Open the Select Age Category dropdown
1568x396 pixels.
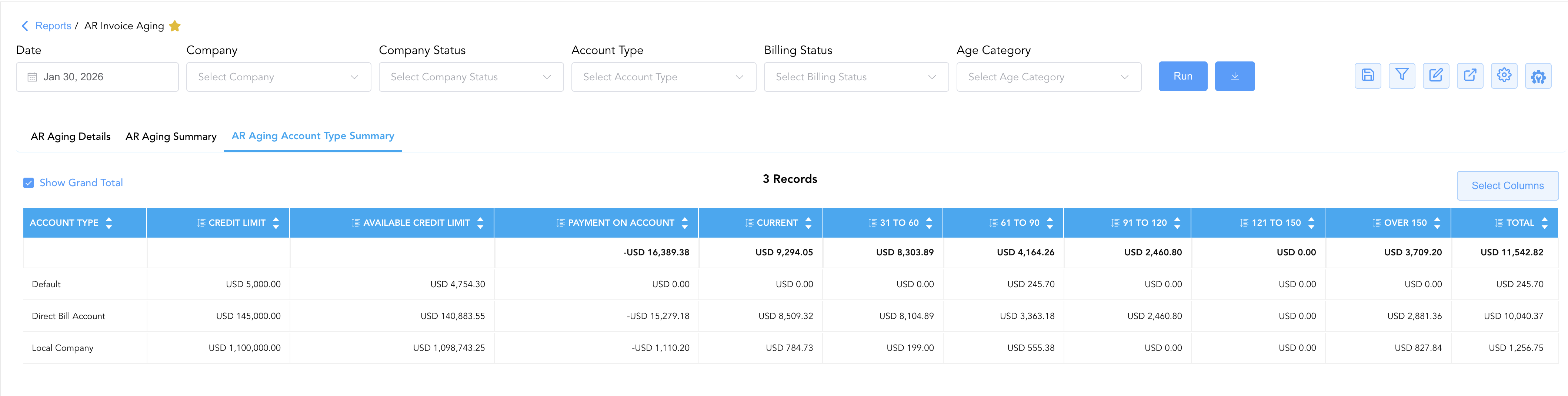(x=1049, y=77)
